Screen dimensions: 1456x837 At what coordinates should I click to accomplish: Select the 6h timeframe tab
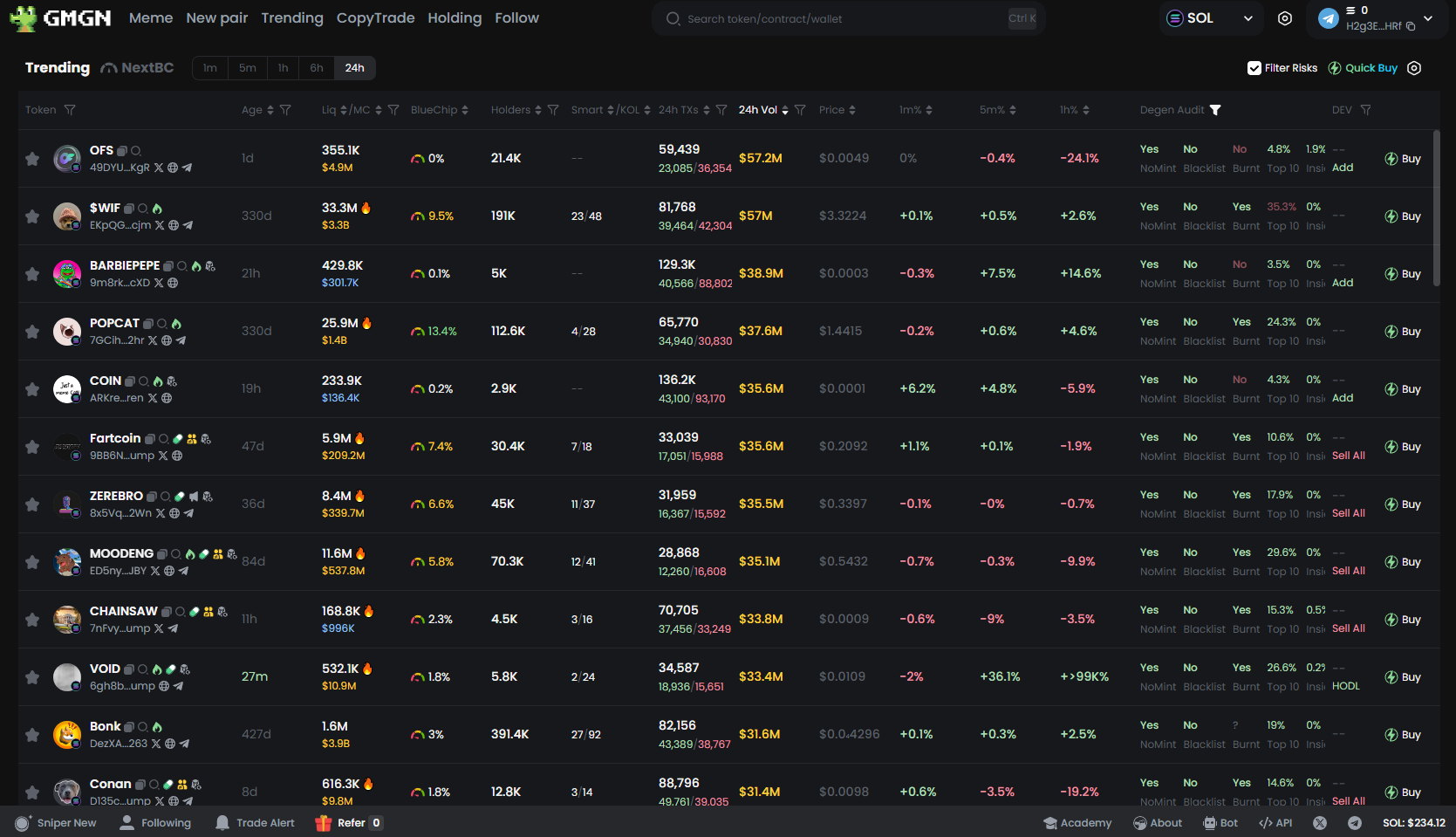click(317, 68)
